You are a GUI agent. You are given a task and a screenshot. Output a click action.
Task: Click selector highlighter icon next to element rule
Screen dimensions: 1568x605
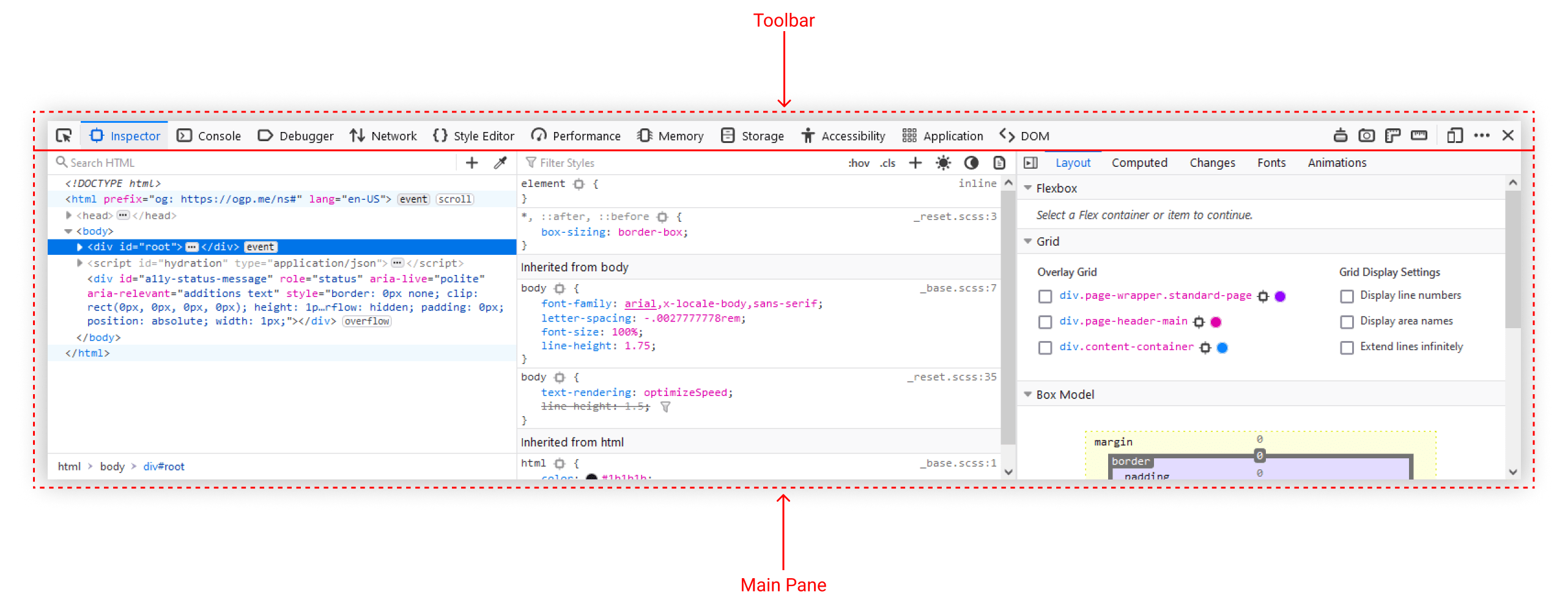pyautogui.click(x=579, y=184)
